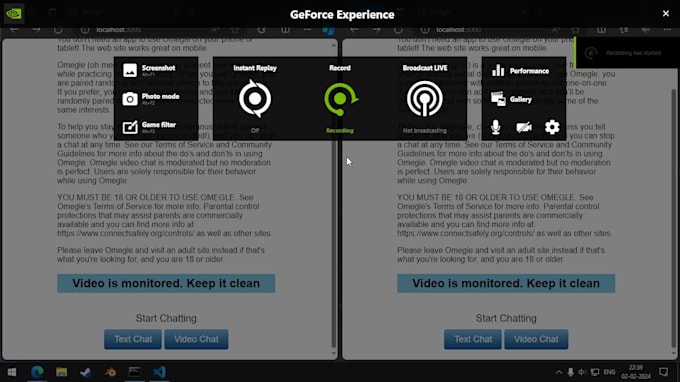680x382 pixels.
Task: Click 'Start Chatting' text in left window
Action: click(166, 318)
